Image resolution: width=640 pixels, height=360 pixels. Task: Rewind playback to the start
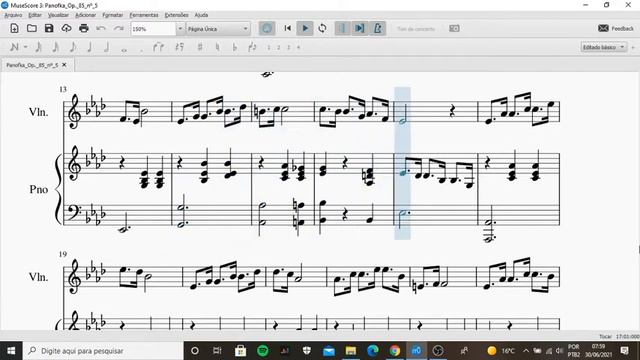tap(288, 28)
